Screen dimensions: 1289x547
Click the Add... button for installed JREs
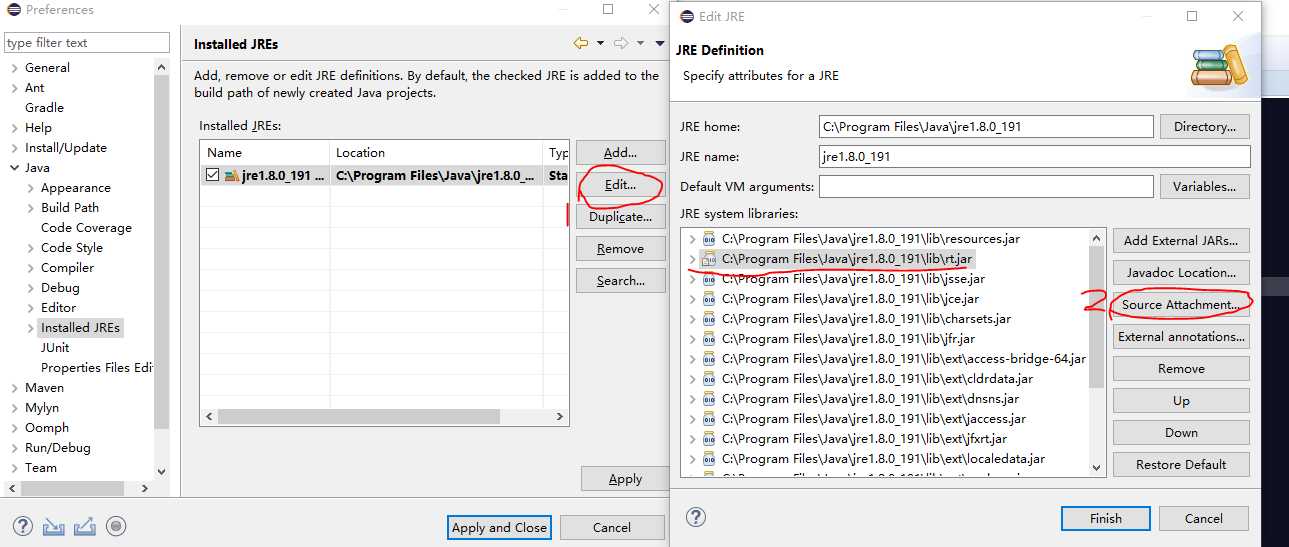click(x=620, y=152)
